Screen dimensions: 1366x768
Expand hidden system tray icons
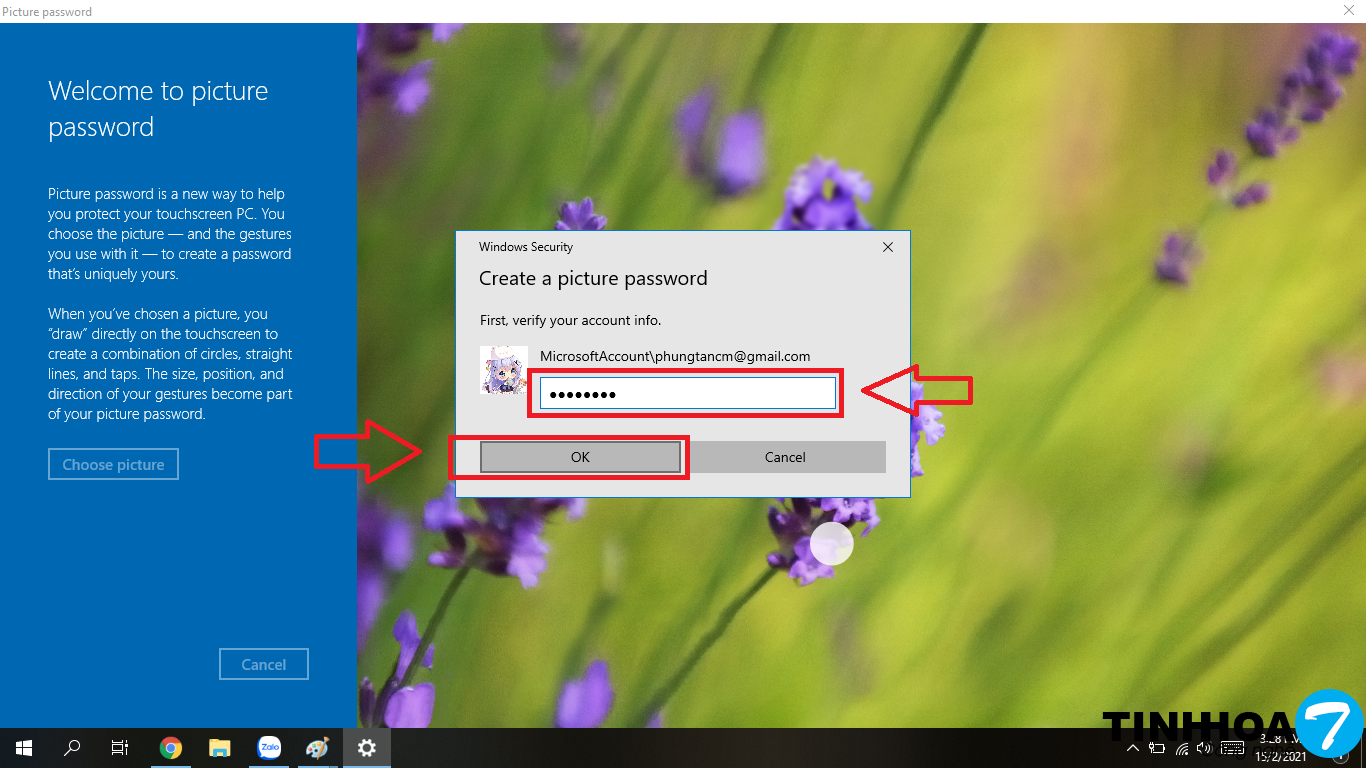coord(1133,748)
